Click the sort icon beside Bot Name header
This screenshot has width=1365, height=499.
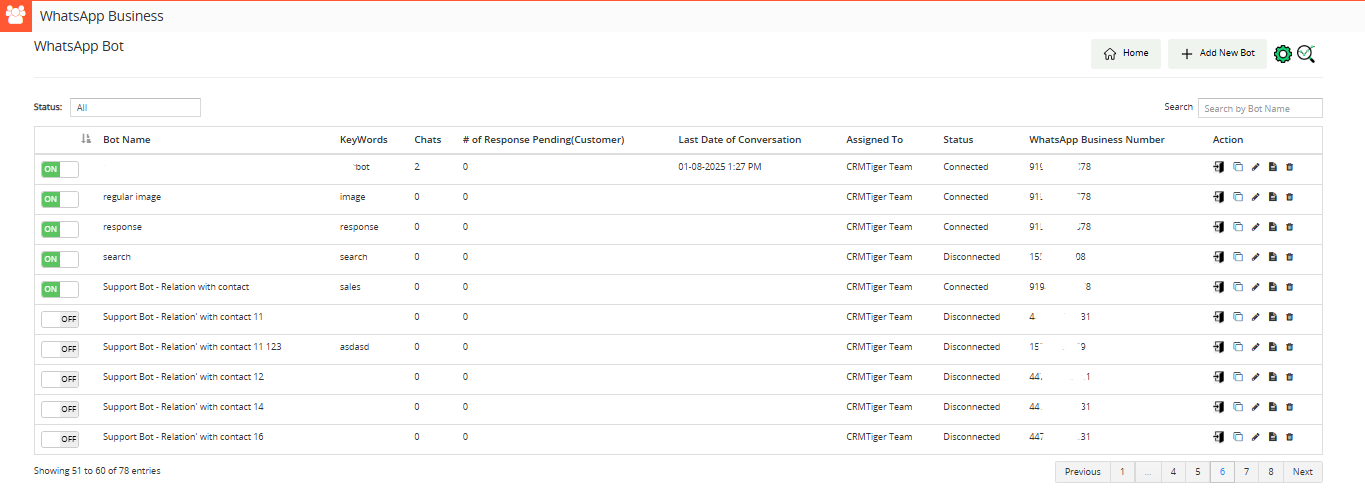coord(86,139)
